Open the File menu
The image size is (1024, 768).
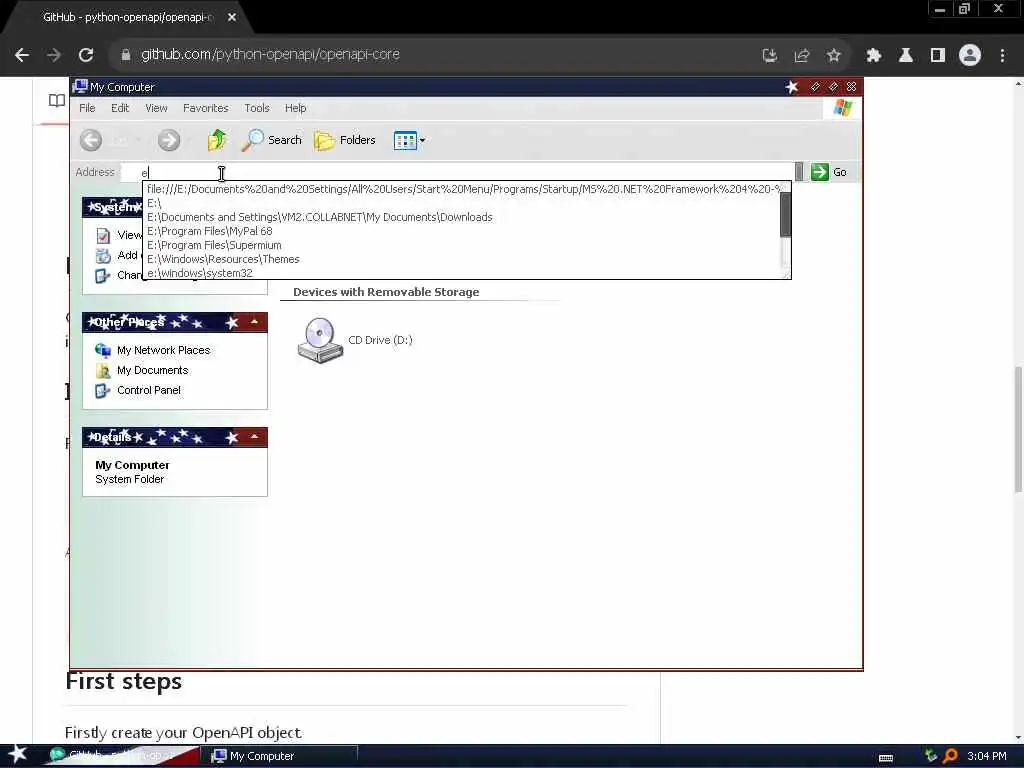coord(87,108)
